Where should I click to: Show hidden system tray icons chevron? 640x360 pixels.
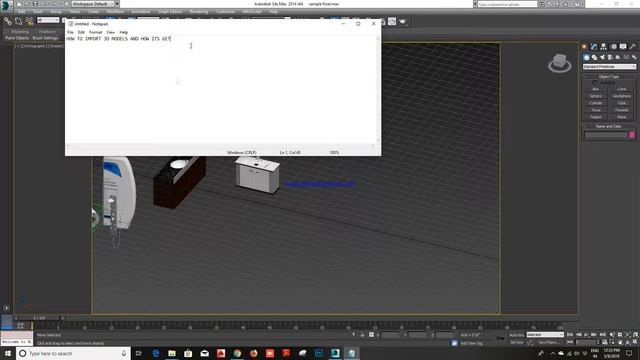[552, 353]
